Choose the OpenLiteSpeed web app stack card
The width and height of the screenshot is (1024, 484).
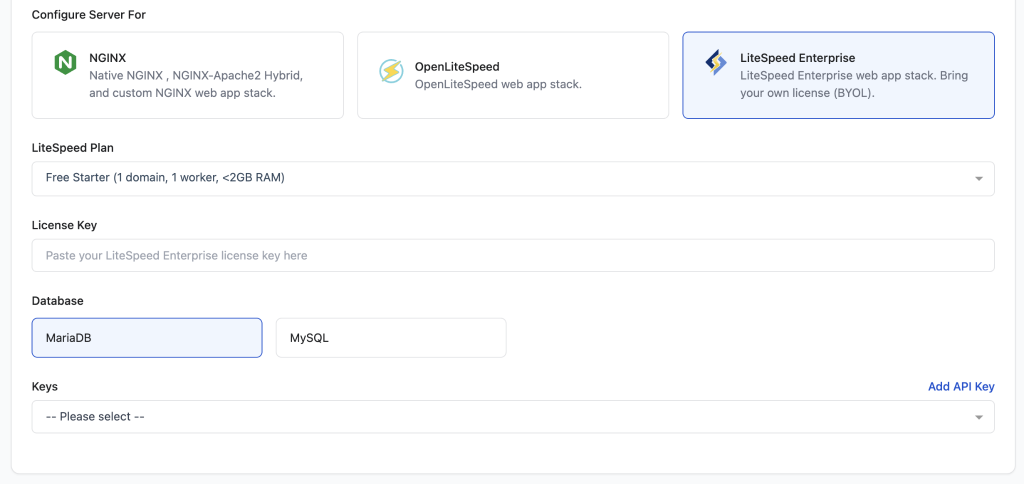pos(513,75)
